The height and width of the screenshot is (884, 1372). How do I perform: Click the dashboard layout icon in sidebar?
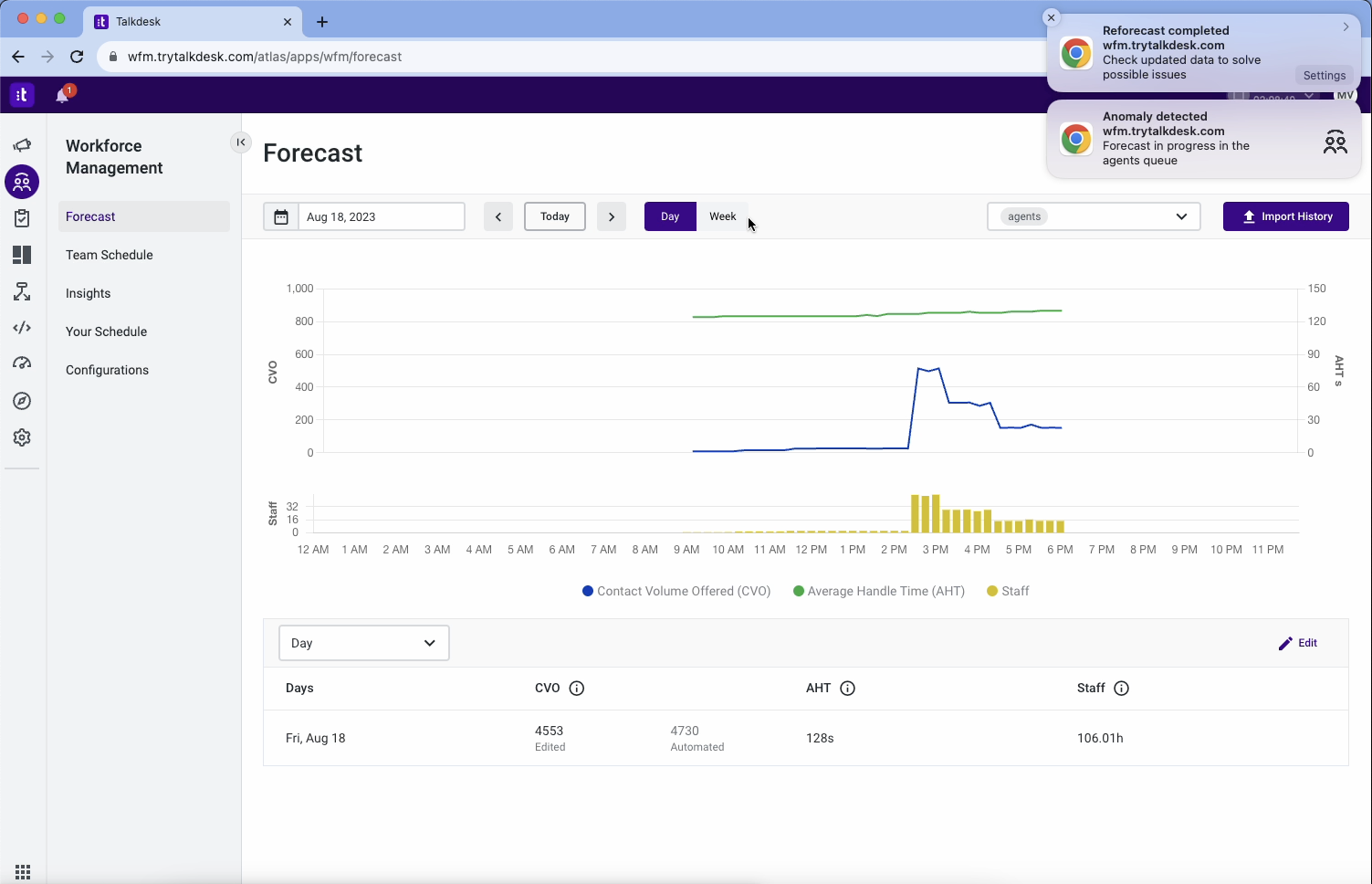pyautogui.click(x=22, y=255)
